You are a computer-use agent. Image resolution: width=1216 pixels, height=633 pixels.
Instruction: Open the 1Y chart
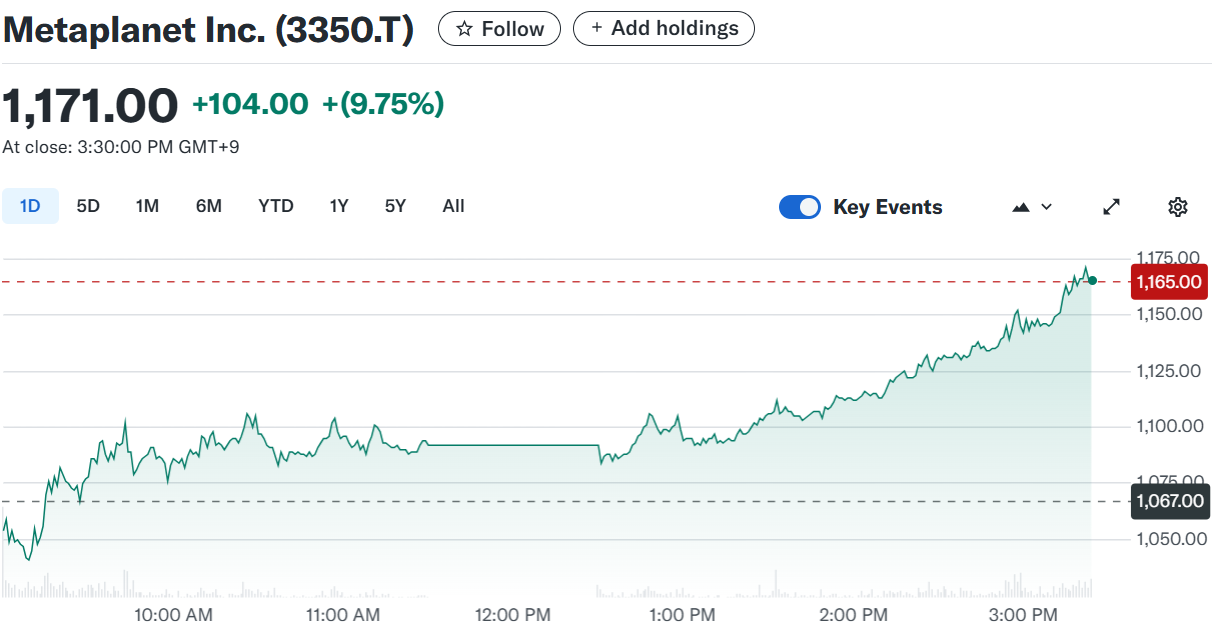coord(338,205)
